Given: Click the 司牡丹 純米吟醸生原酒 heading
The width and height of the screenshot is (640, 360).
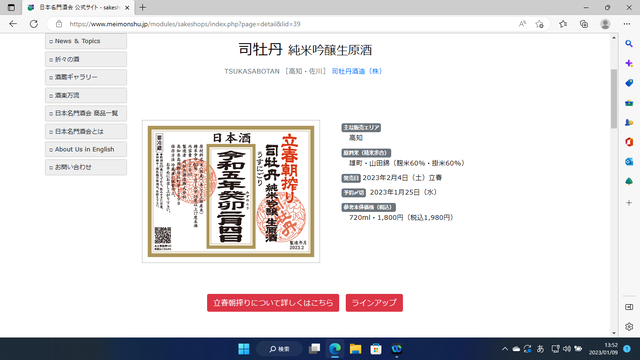Looking at the screenshot, I should (x=305, y=50).
